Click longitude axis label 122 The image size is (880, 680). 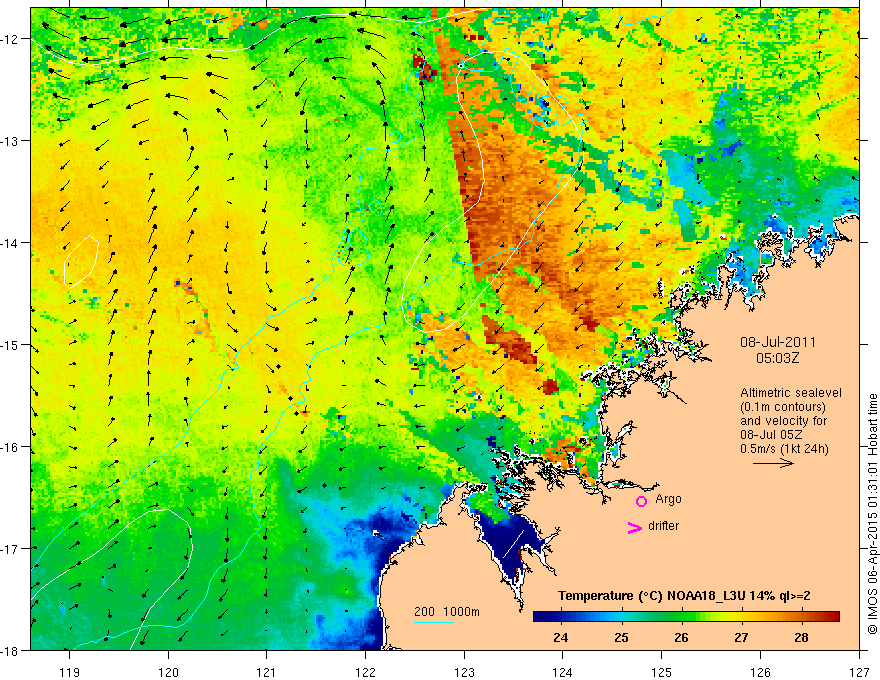pyautogui.click(x=365, y=672)
